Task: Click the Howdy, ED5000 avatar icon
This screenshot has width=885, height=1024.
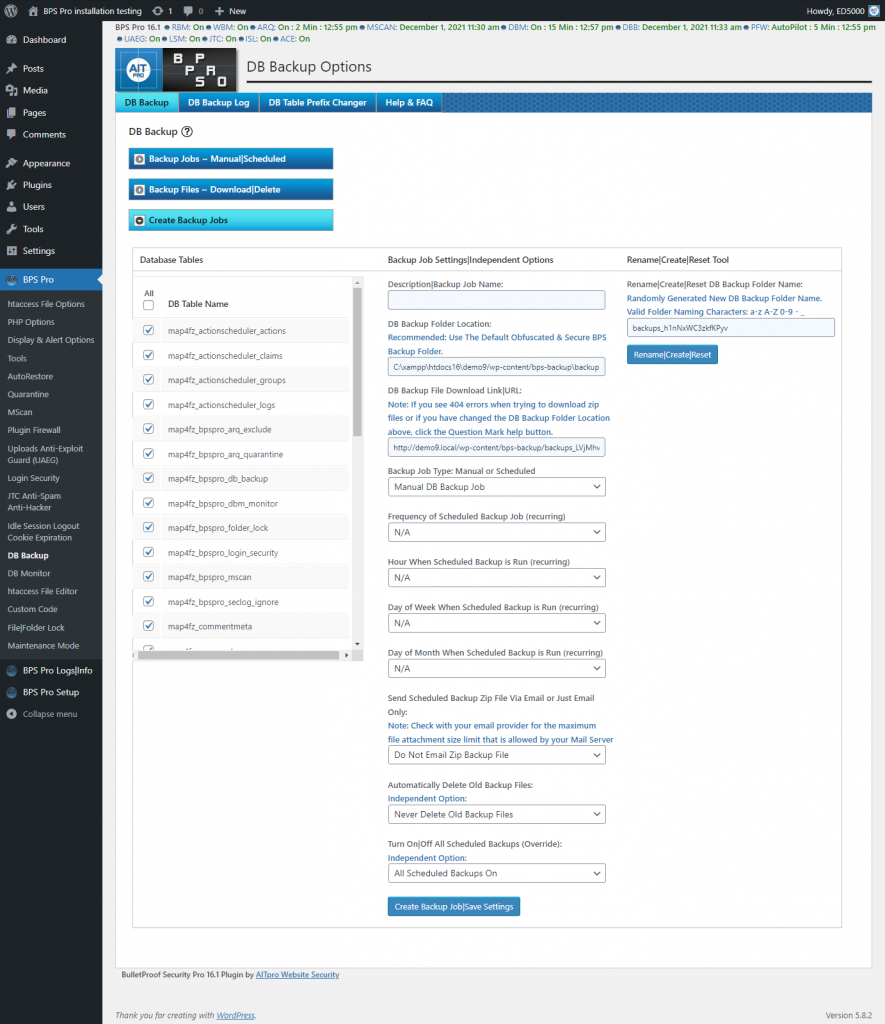Action: coord(872,10)
